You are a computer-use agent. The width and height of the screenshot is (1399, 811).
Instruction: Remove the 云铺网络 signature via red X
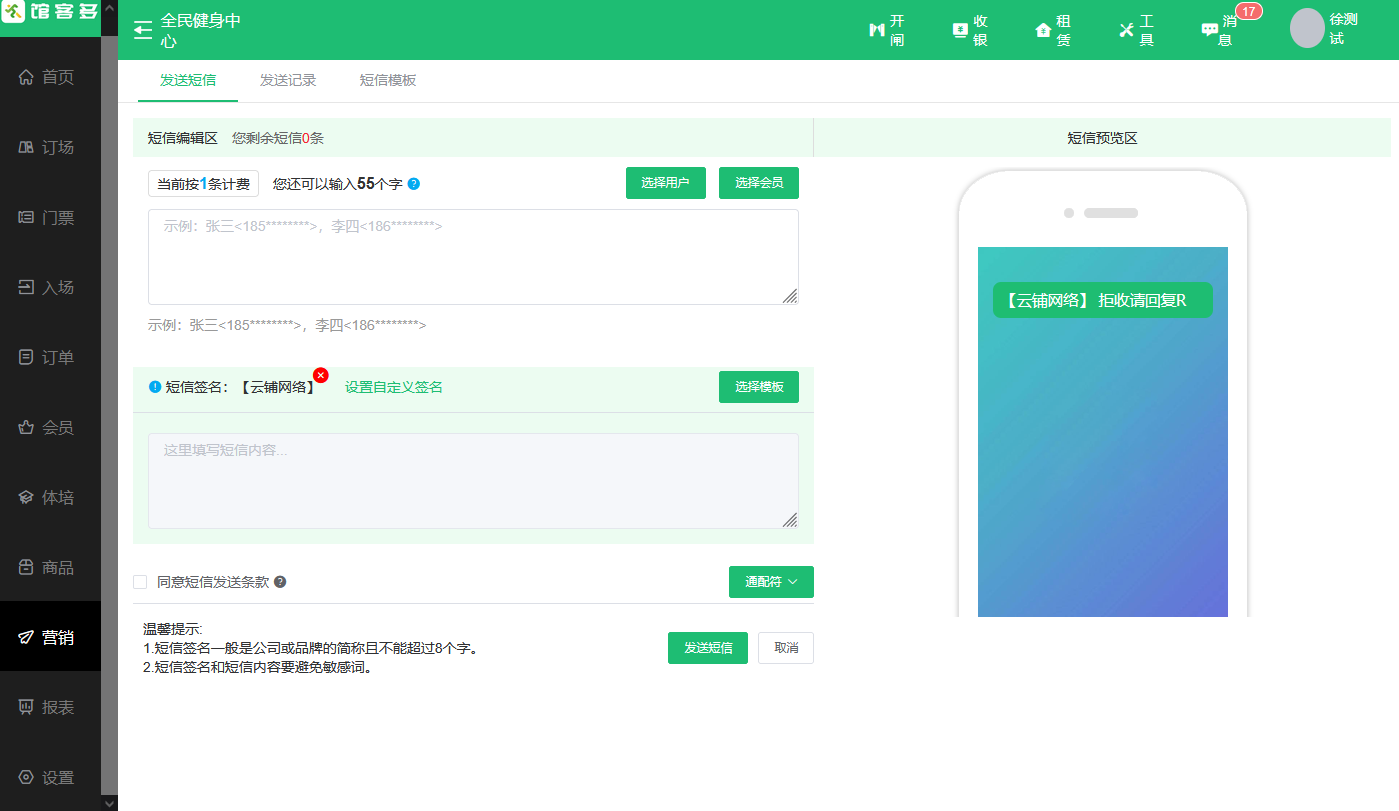click(x=321, y=375)
